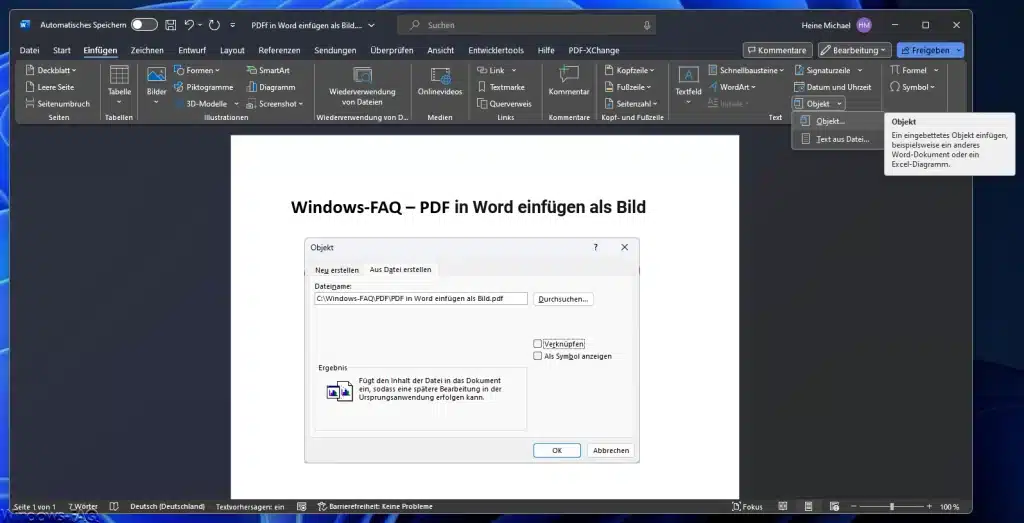This screenshot has width=1024, height=523.
Task: Click microphone icon in the search box
Action: [x=647, y=25]
